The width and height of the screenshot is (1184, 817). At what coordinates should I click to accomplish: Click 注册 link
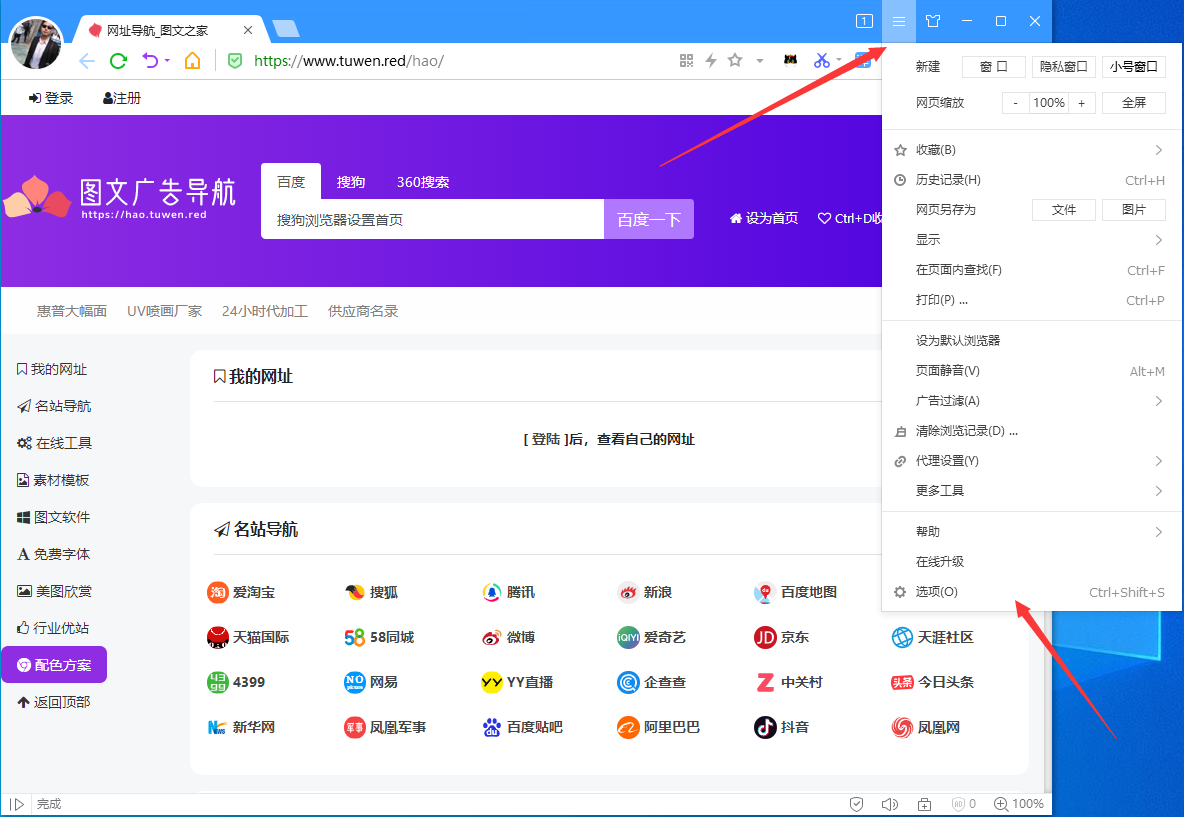tap(122, 98)
